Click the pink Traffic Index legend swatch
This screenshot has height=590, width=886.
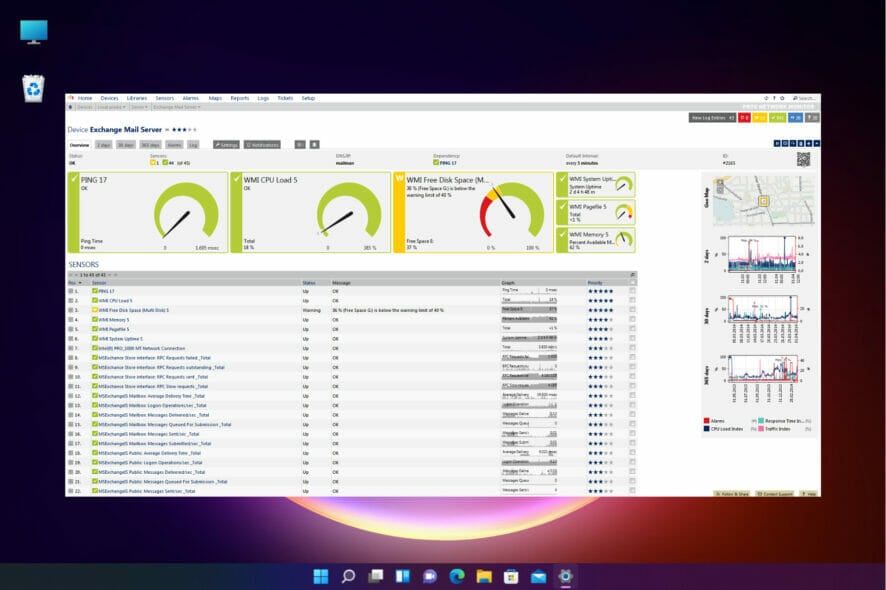pos(761,429)
